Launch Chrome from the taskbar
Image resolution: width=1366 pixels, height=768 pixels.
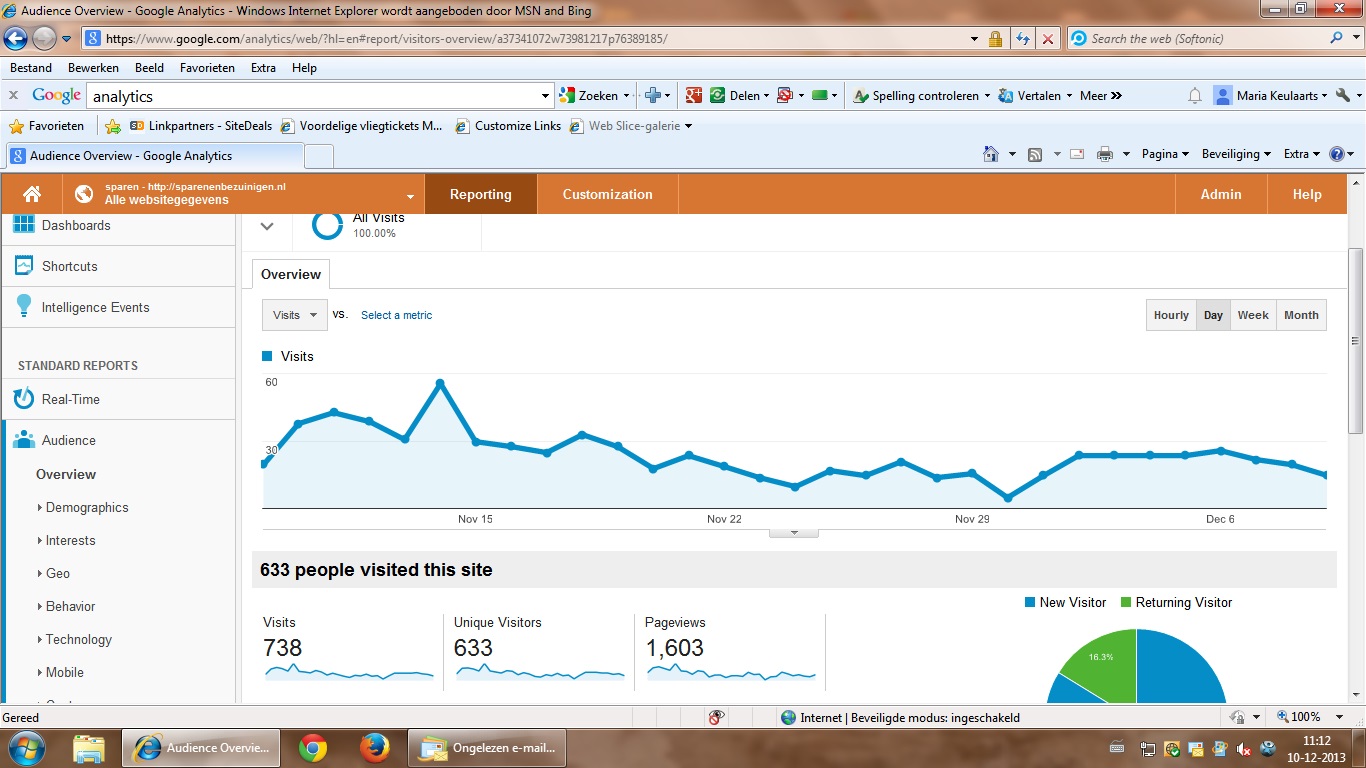click(313, 747)
